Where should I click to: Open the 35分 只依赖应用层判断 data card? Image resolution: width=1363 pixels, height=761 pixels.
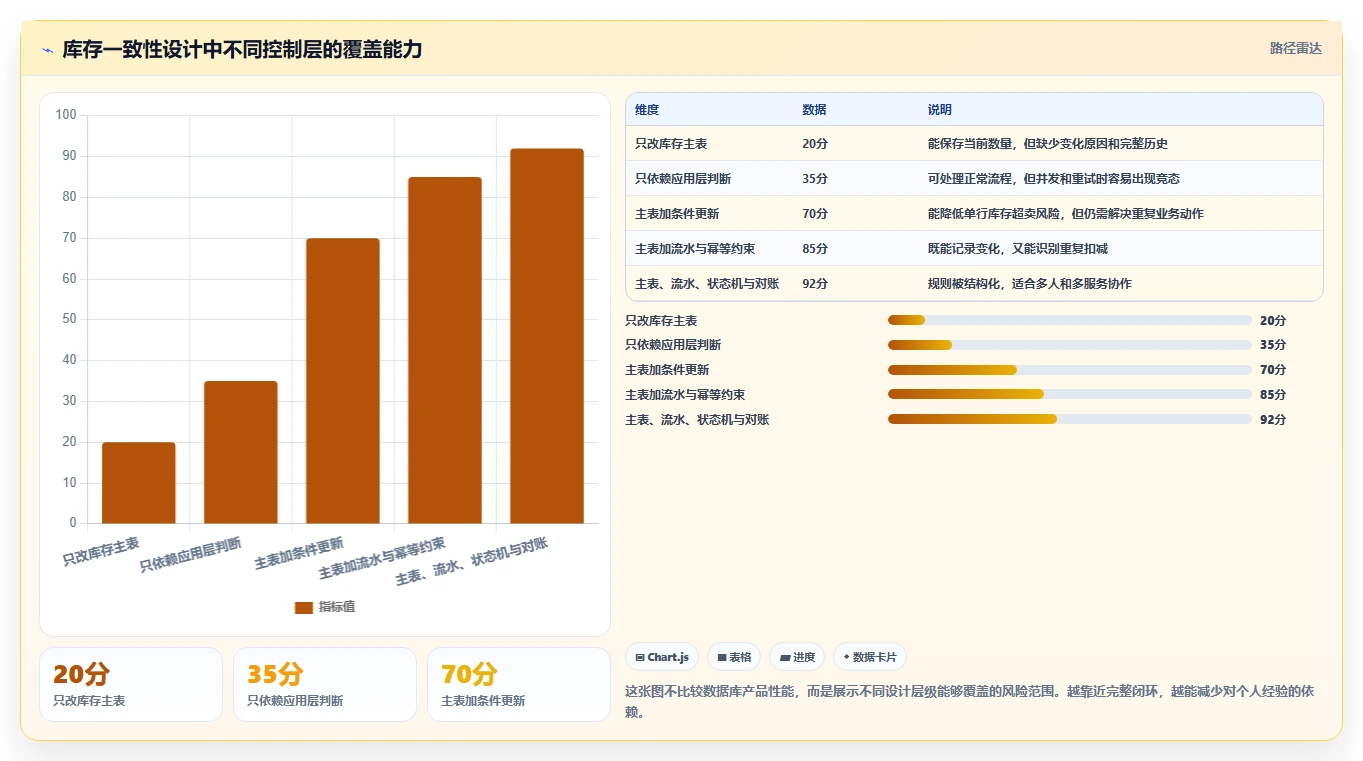(325, 684)
